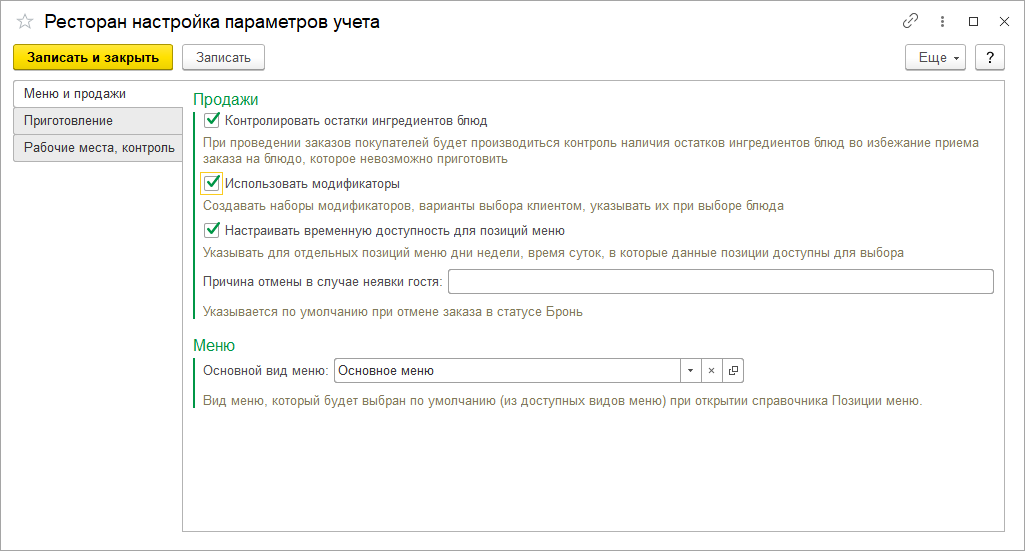Add this form to favorites with the star
This screenshot has width=1025, height=551.
pyautogui.click(x=25, y=21)
